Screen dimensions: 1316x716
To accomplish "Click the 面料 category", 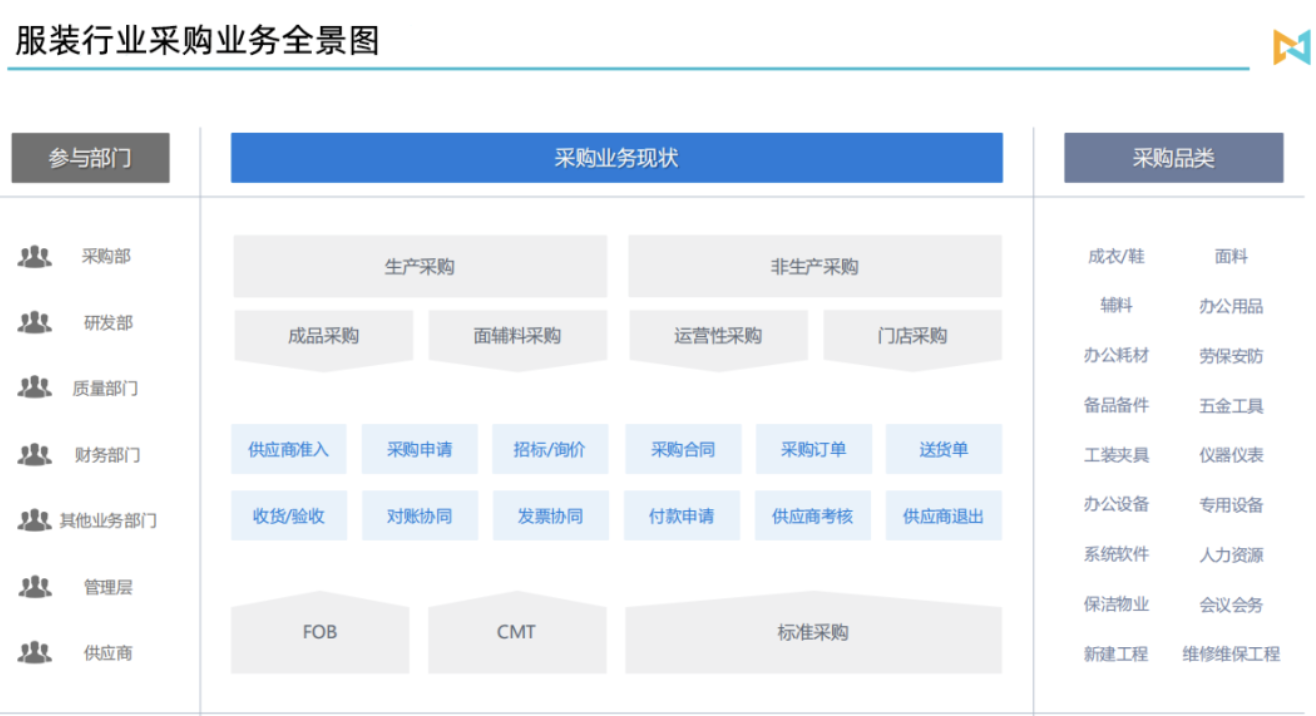I will pos(1231,256).
